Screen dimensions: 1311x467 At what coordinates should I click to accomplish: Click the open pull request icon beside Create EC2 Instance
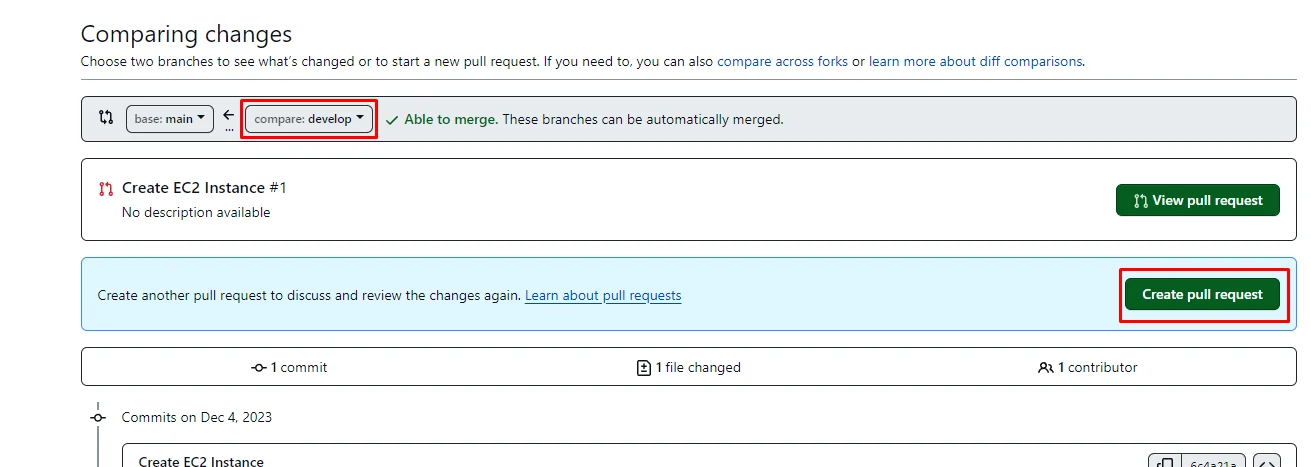[106, 188]
